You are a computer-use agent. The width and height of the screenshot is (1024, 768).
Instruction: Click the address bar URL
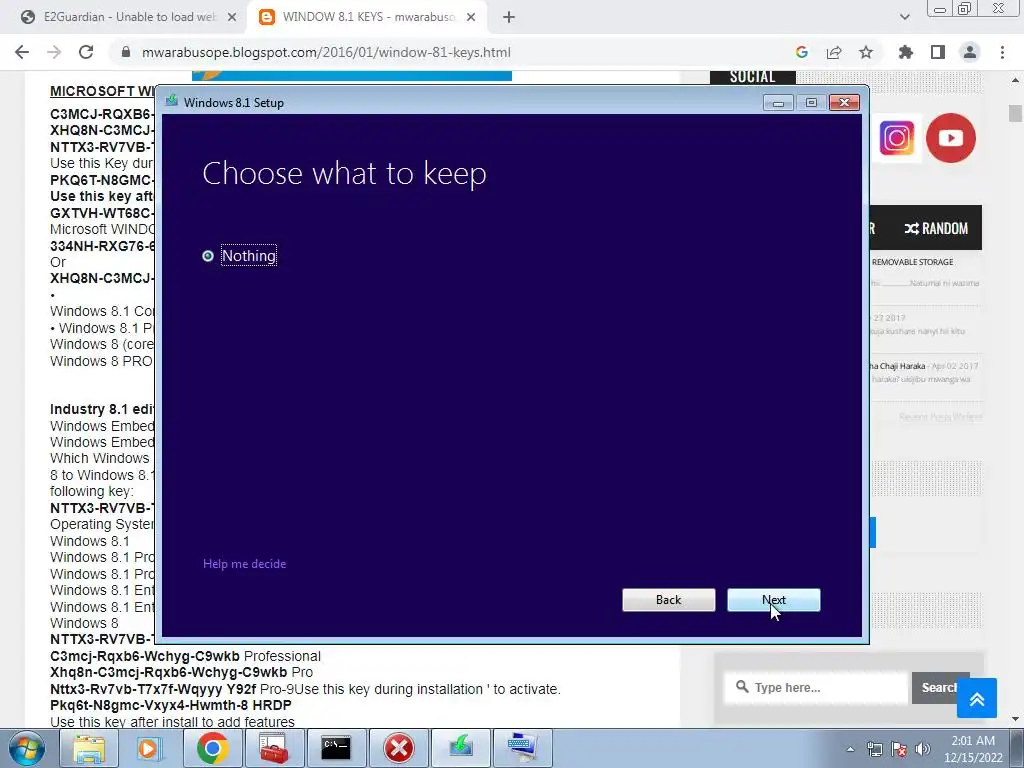point(326,52)
